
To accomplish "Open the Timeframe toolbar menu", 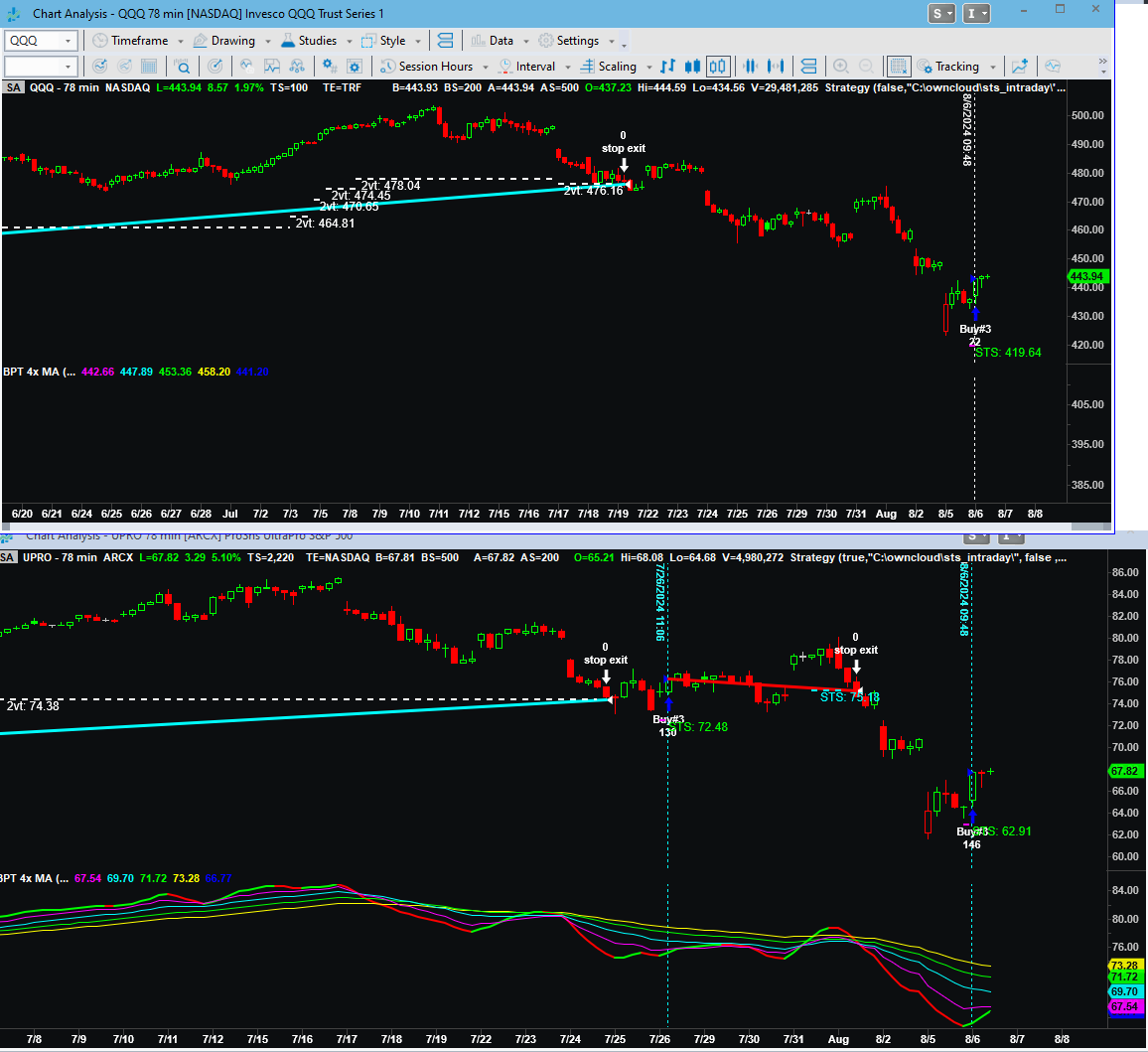I will (x=129, y=41).
